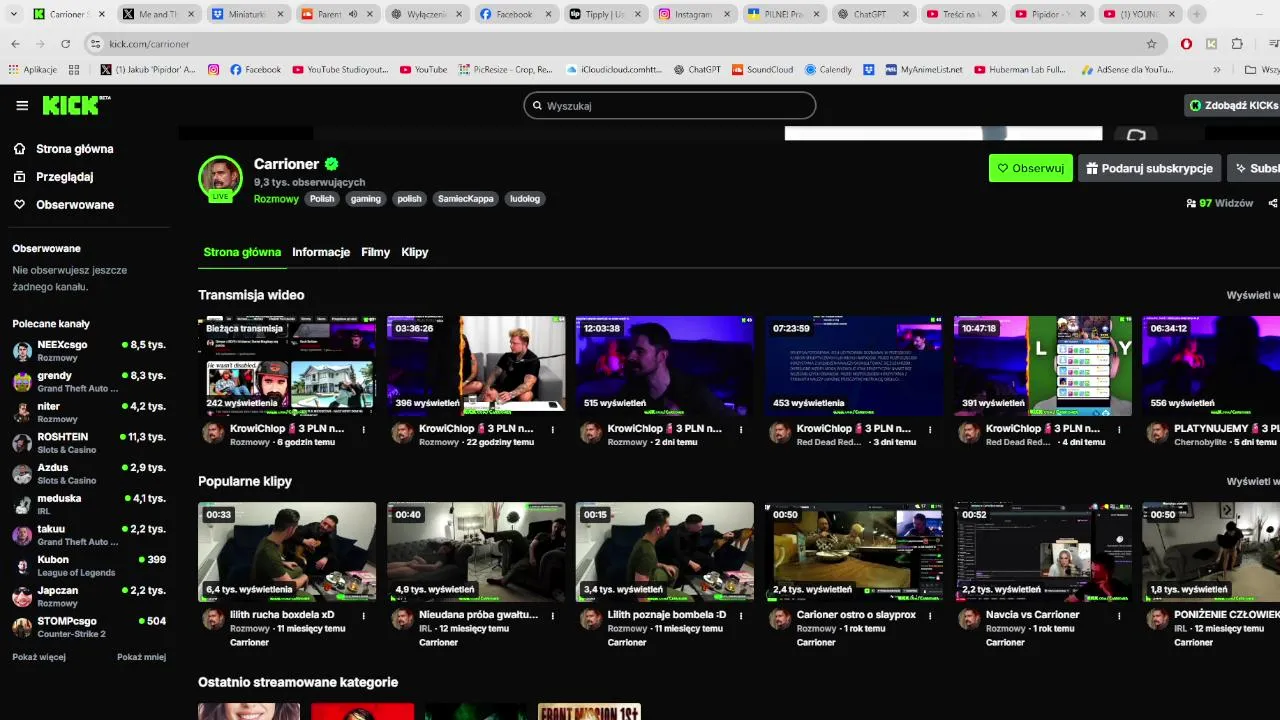Click the address bar URL kick.com/carrioner
This screenshot has height=720, width=1280.
click(x=149, y=44)
